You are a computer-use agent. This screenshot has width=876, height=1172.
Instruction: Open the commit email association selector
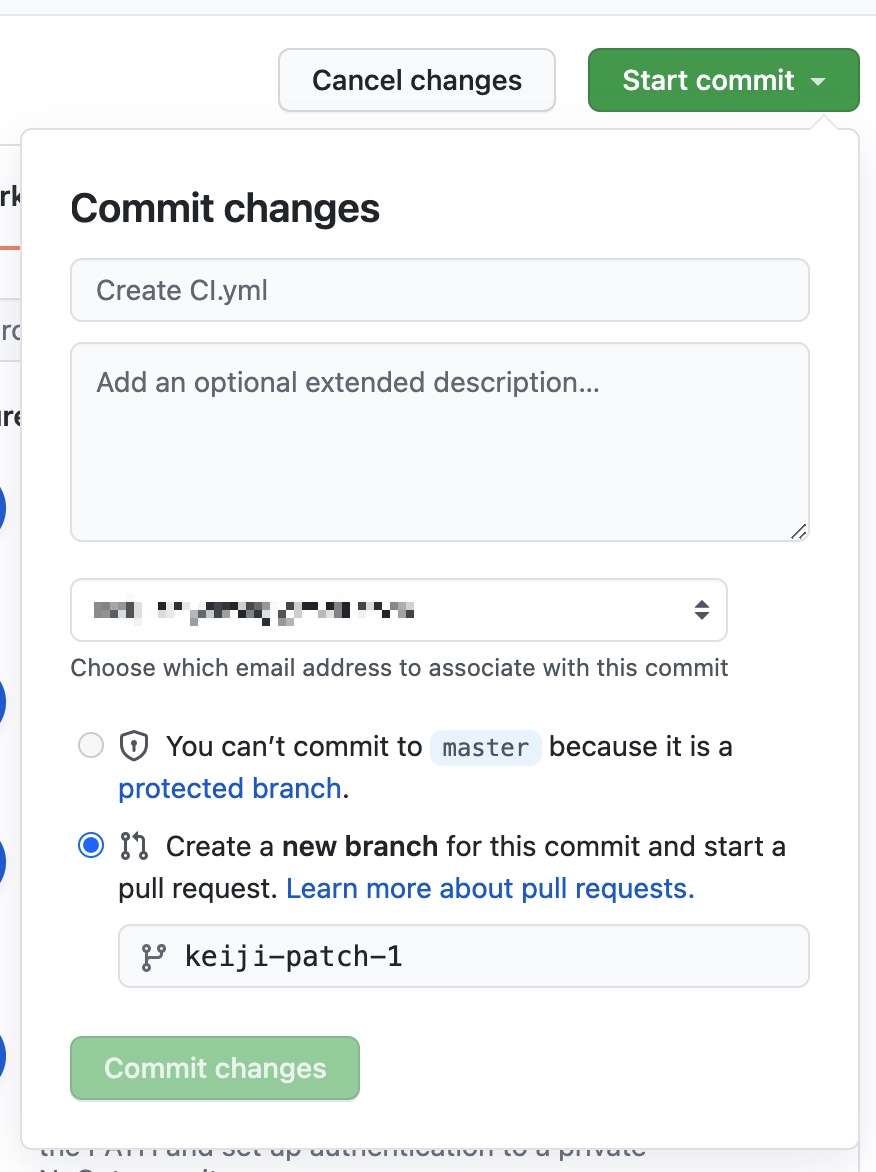click(x=399, y=610)
